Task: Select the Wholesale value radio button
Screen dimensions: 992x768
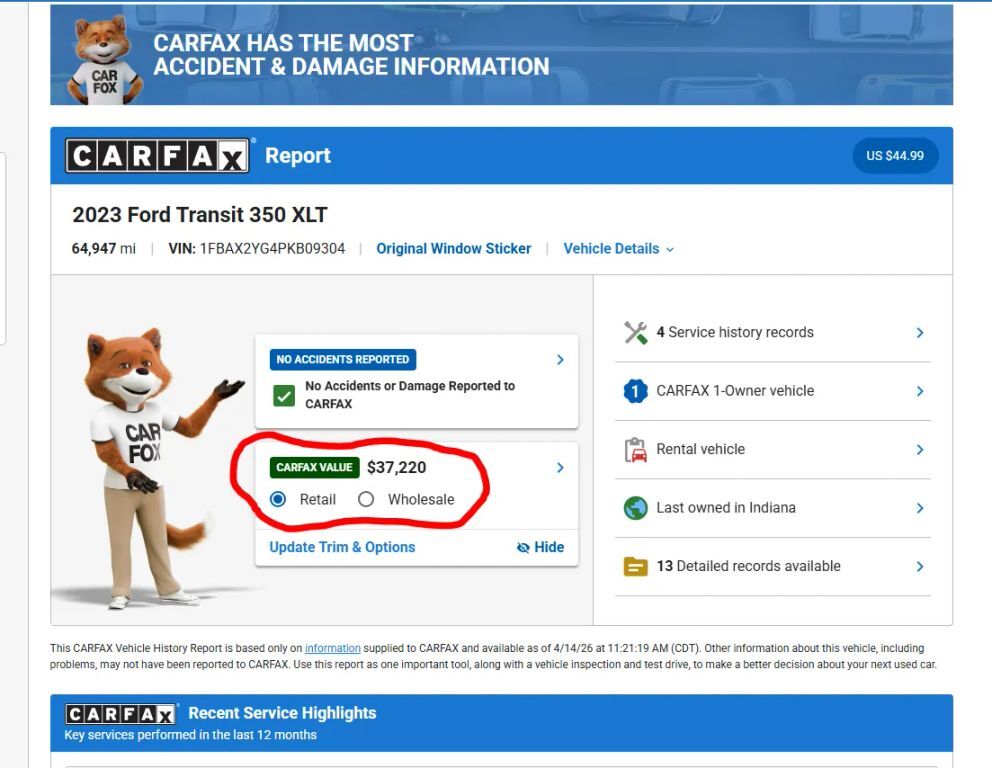Action: pyautogui.click(x=366, y=499)
